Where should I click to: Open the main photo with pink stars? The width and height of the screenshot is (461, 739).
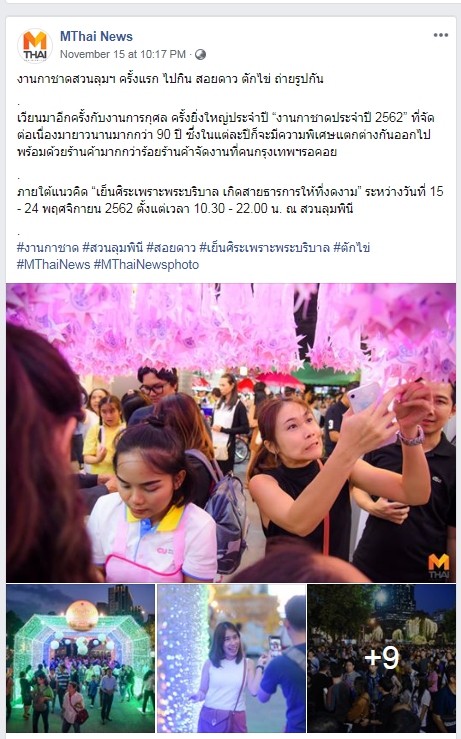pos(230,432)
